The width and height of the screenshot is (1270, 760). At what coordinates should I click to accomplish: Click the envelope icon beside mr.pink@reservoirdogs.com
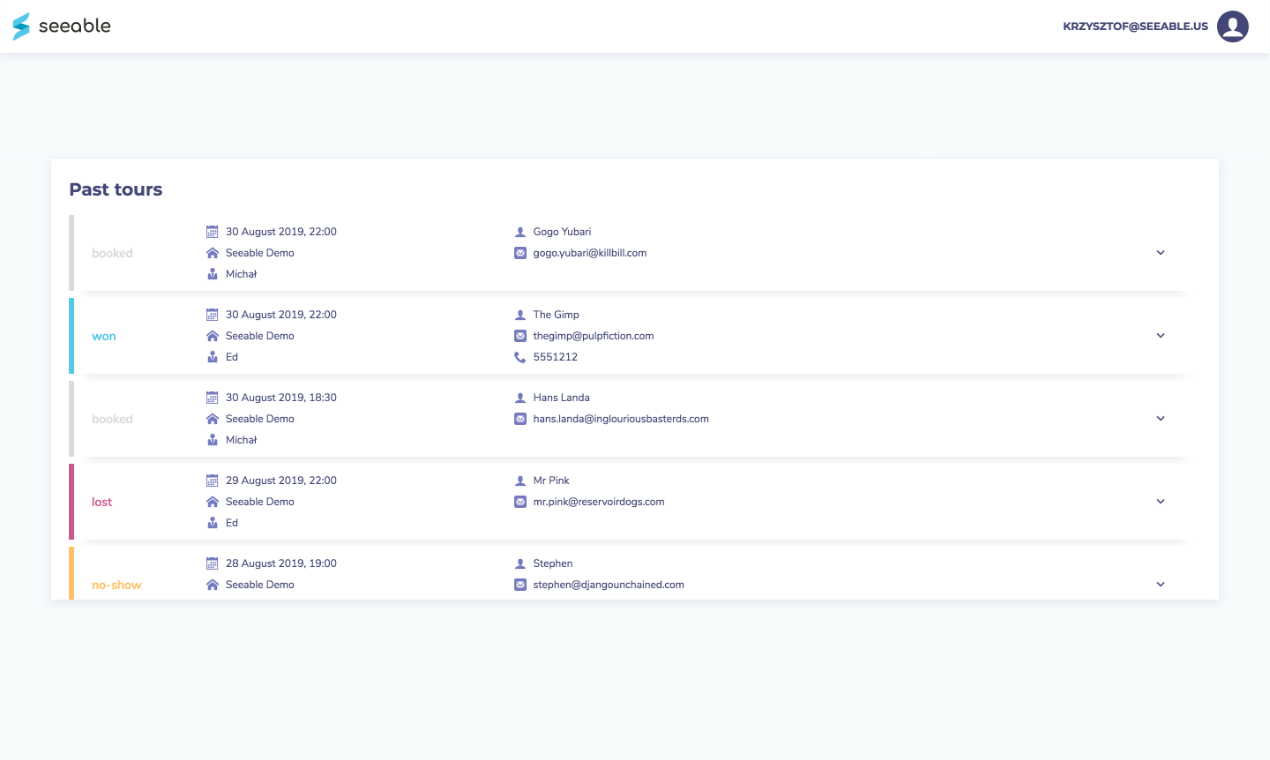520,501
